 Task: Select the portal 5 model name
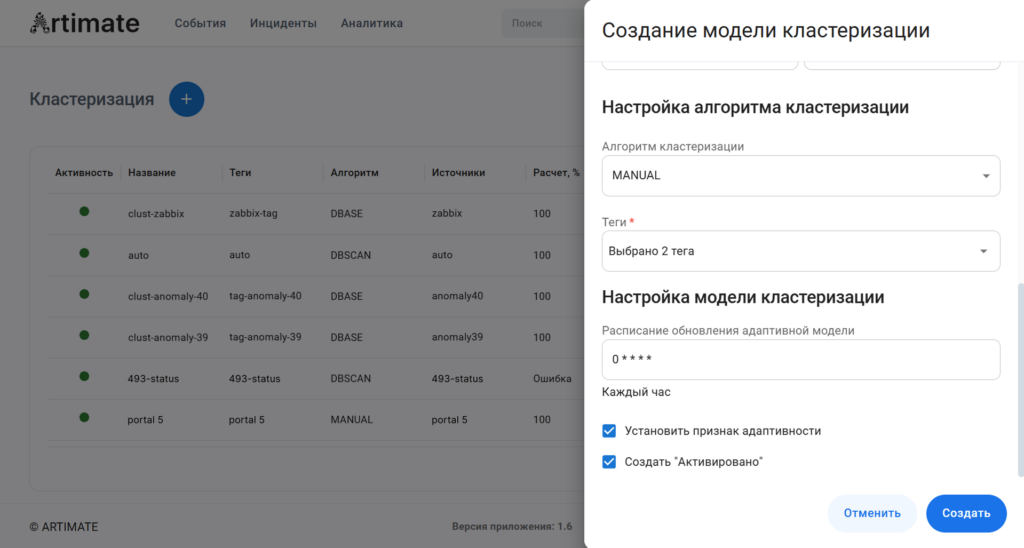146,420
